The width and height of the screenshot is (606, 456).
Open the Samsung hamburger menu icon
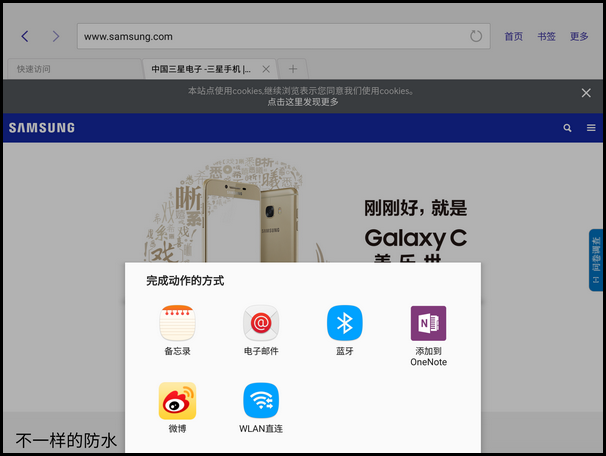tap(591, 128)
